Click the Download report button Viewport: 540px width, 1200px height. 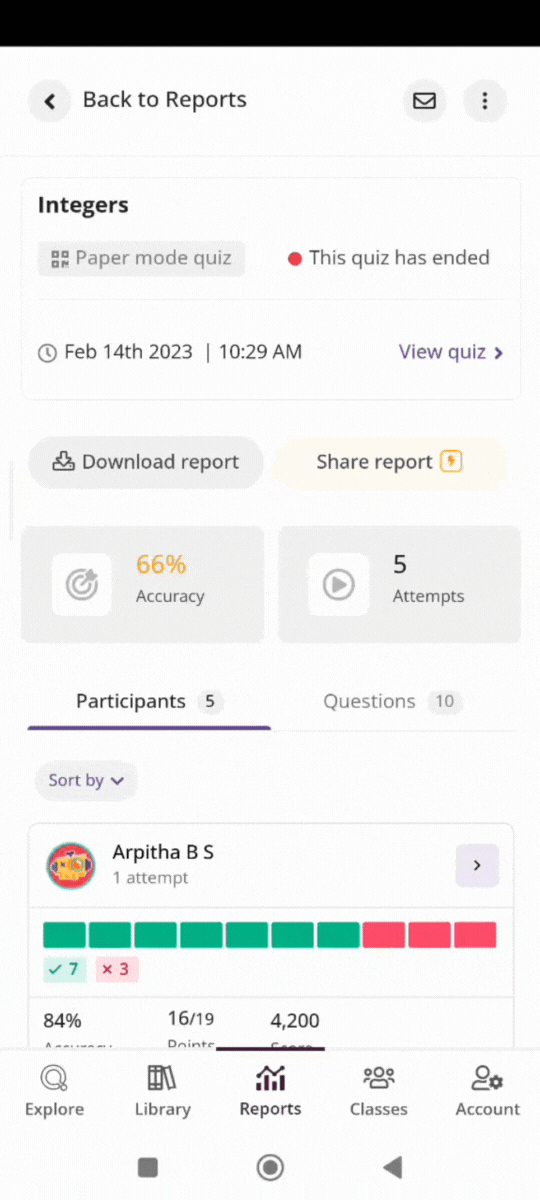click(x=146, y=463)
